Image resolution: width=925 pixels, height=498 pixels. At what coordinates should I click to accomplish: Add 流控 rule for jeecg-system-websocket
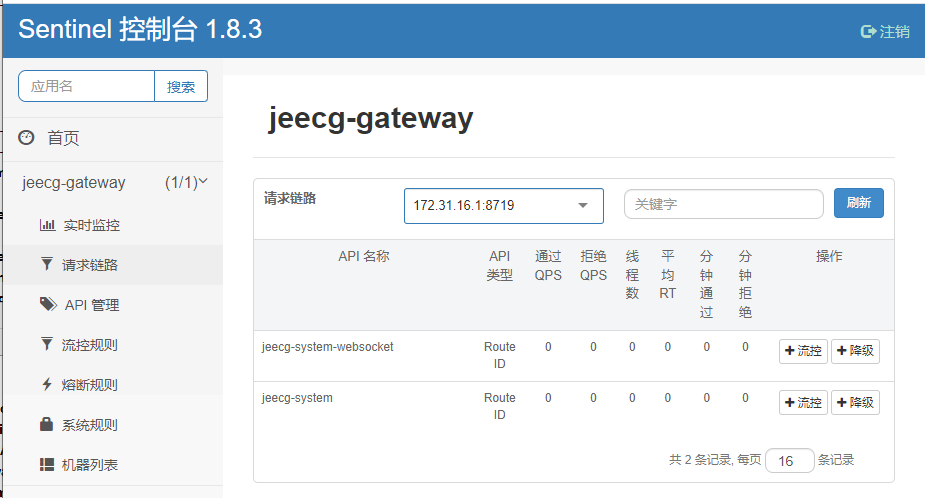803,351
